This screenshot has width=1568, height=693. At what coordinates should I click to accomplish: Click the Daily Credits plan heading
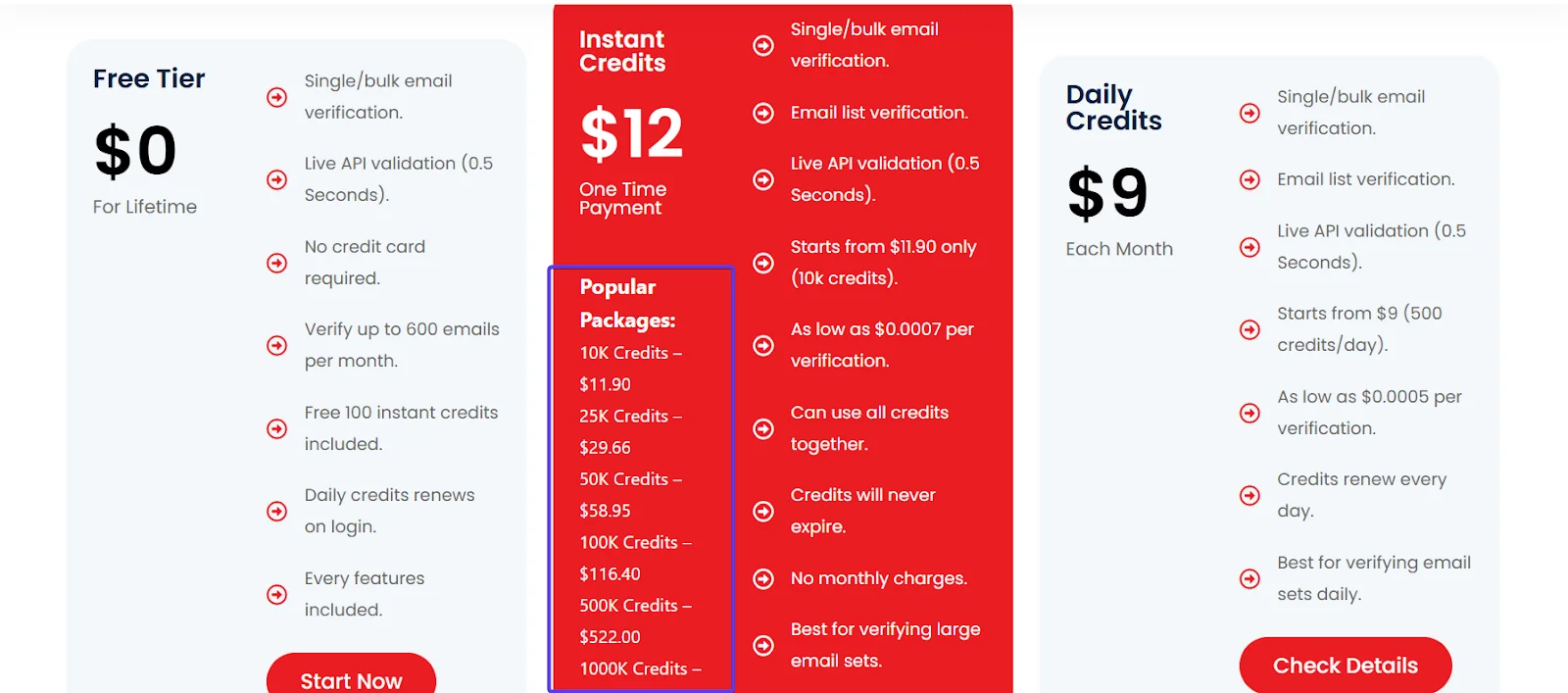pyautogui.click(x=1113, y=108)
